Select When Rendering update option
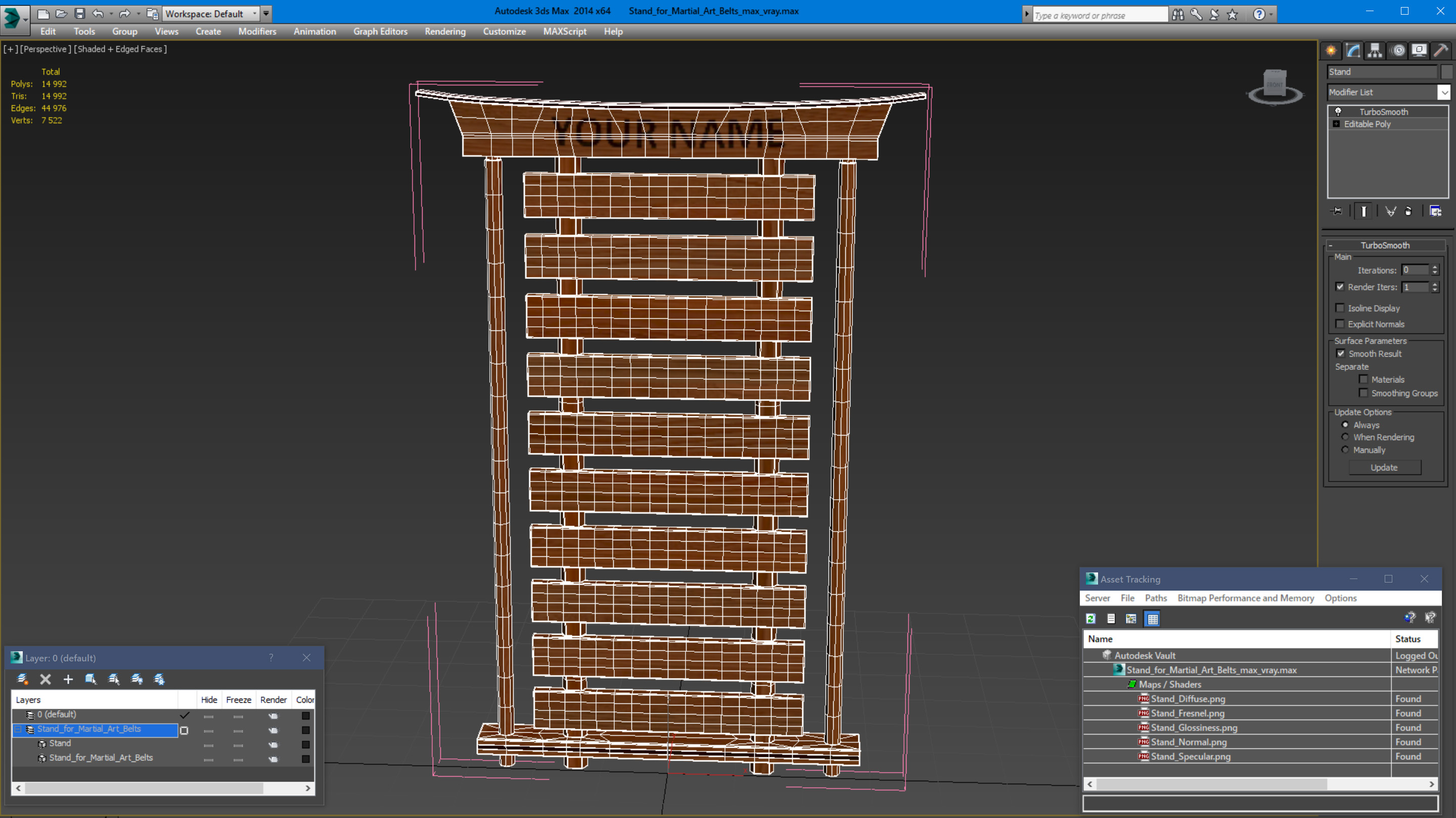Viewport: 1456px width, 818px height. pos(1345,437)
